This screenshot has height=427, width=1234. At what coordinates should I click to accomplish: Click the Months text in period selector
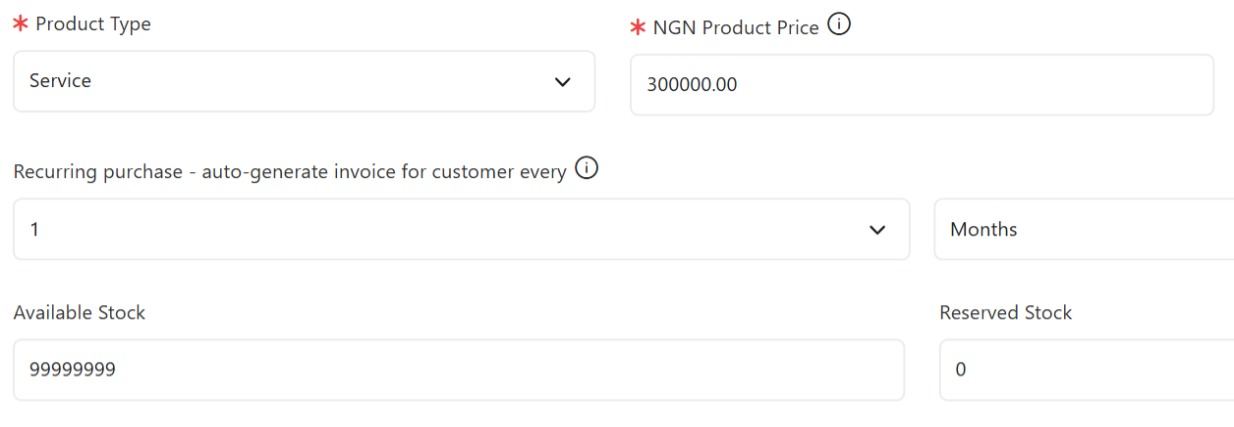984,230
